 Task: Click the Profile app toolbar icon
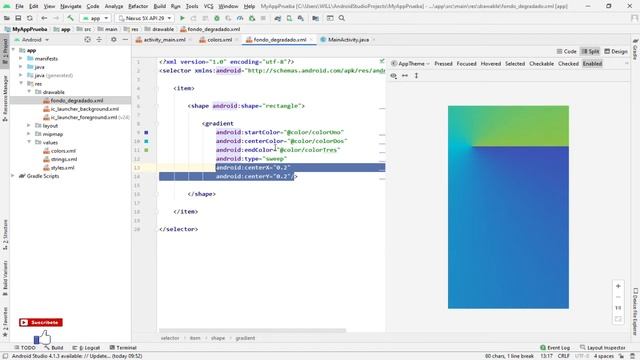[240, 18]
